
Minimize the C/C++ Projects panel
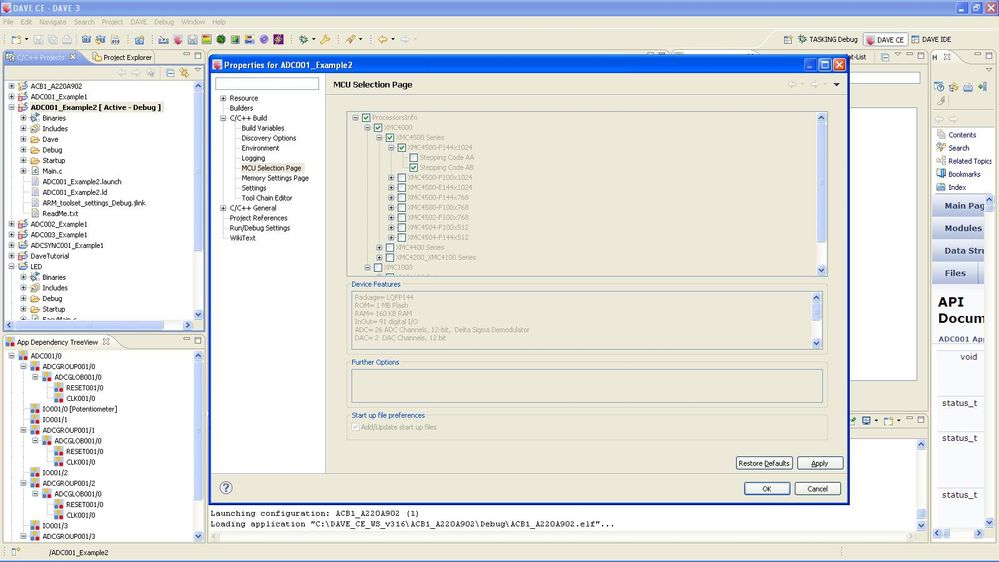(187, 55)
